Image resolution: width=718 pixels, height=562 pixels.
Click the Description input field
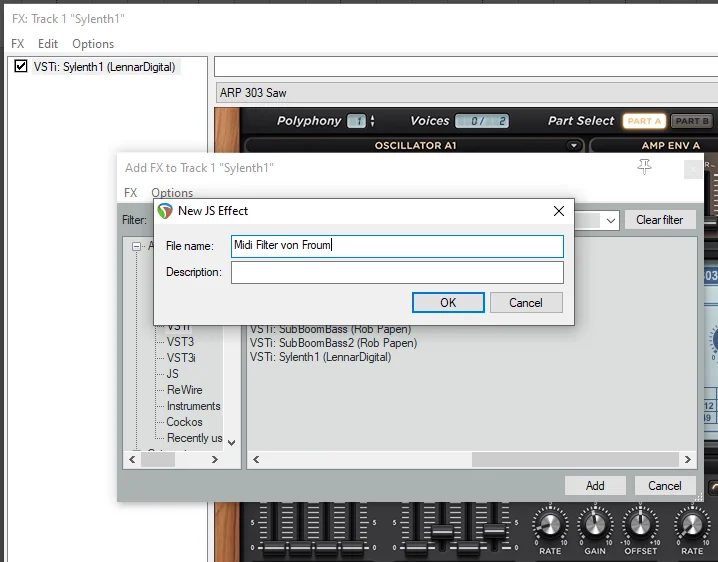click(x=397, y=273)
